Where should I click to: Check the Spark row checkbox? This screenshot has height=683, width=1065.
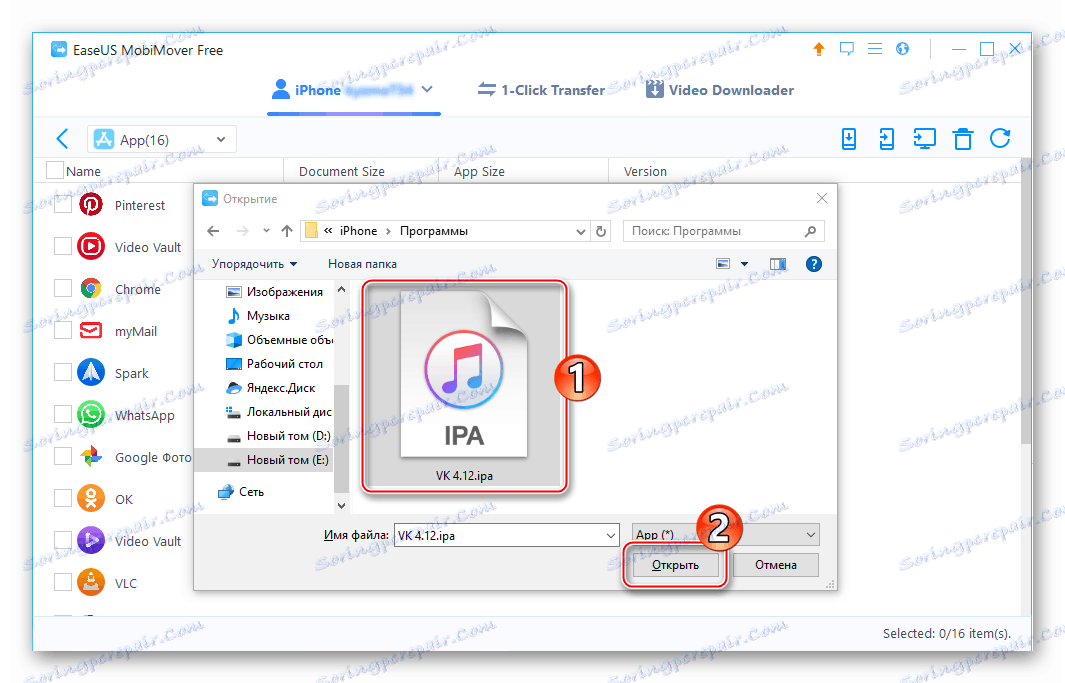[62, 372]
